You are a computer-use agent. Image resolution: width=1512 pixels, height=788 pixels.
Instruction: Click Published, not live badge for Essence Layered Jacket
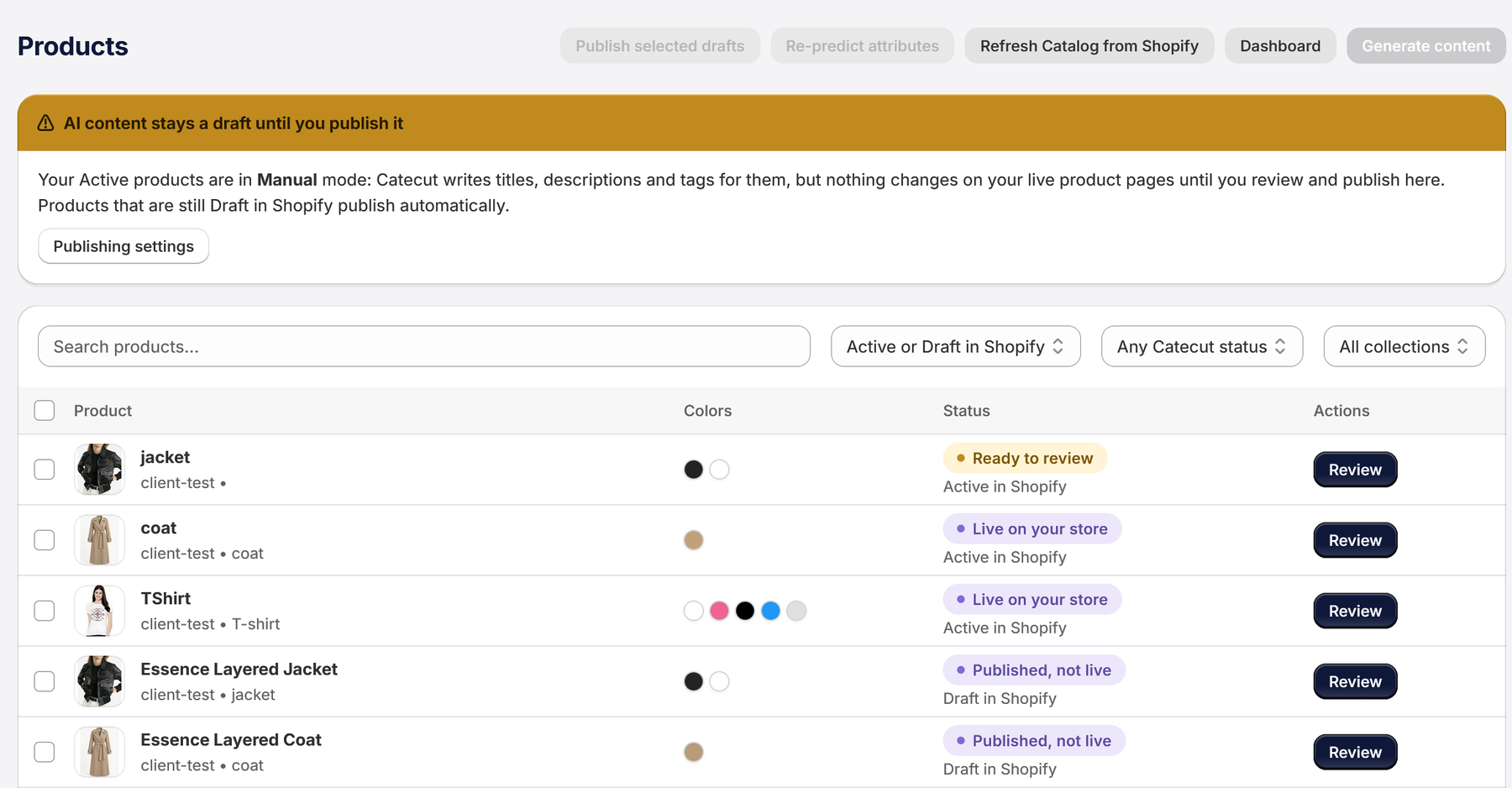click(x=1034, y=670)
